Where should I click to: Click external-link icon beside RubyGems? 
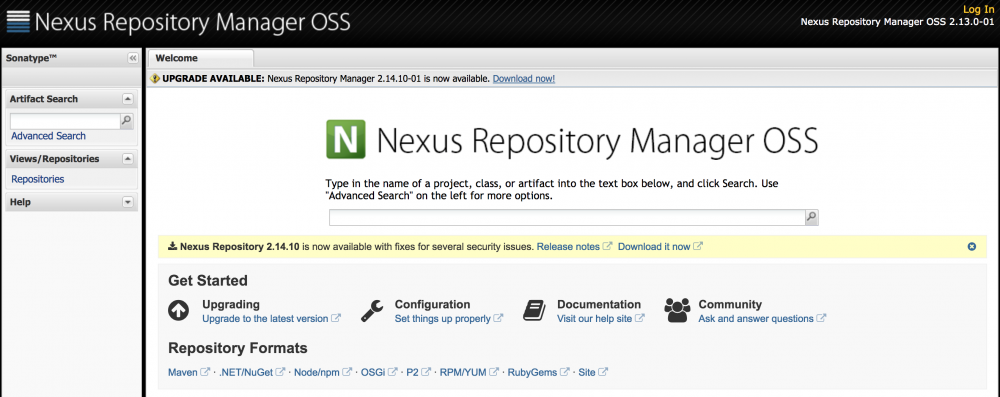564,372
